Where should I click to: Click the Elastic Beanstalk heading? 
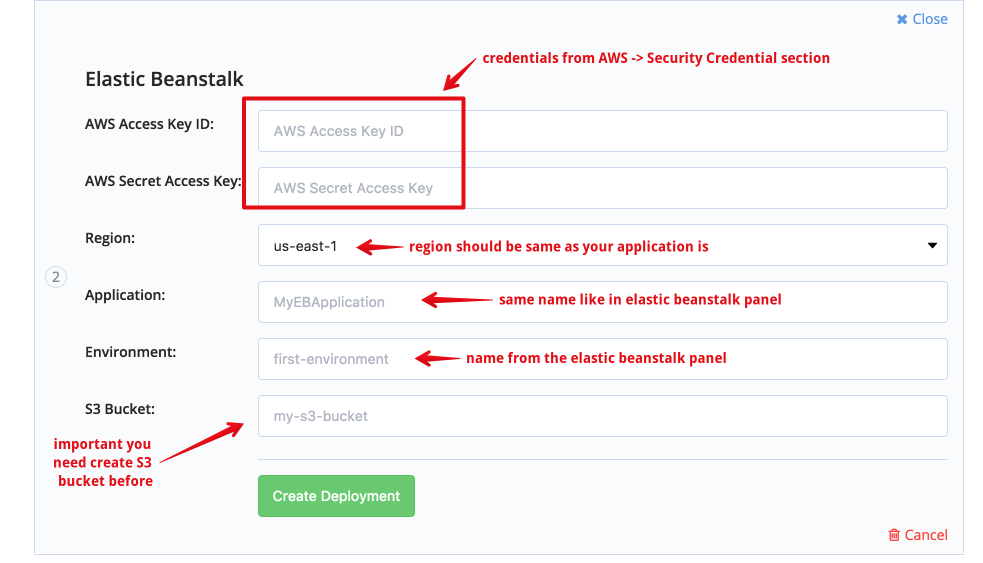[164, 79]
